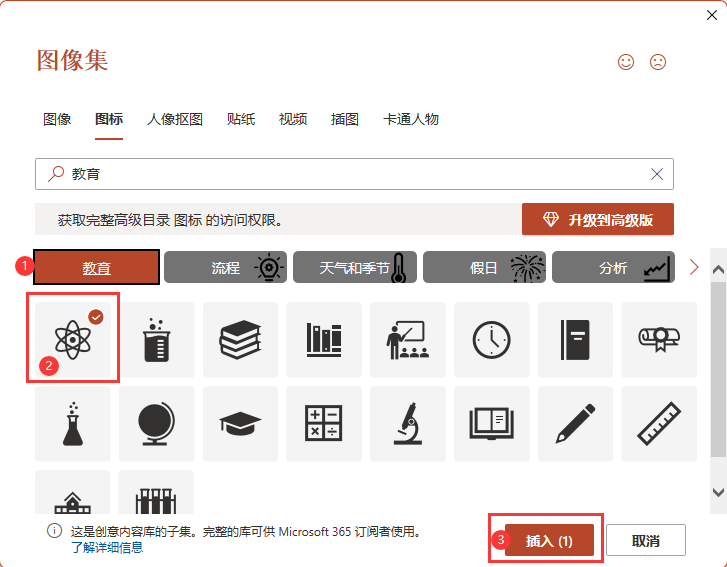This screenshot has width=727, height=567.
Task: Select the schoolhouse icon
Action: pos(73,492)
